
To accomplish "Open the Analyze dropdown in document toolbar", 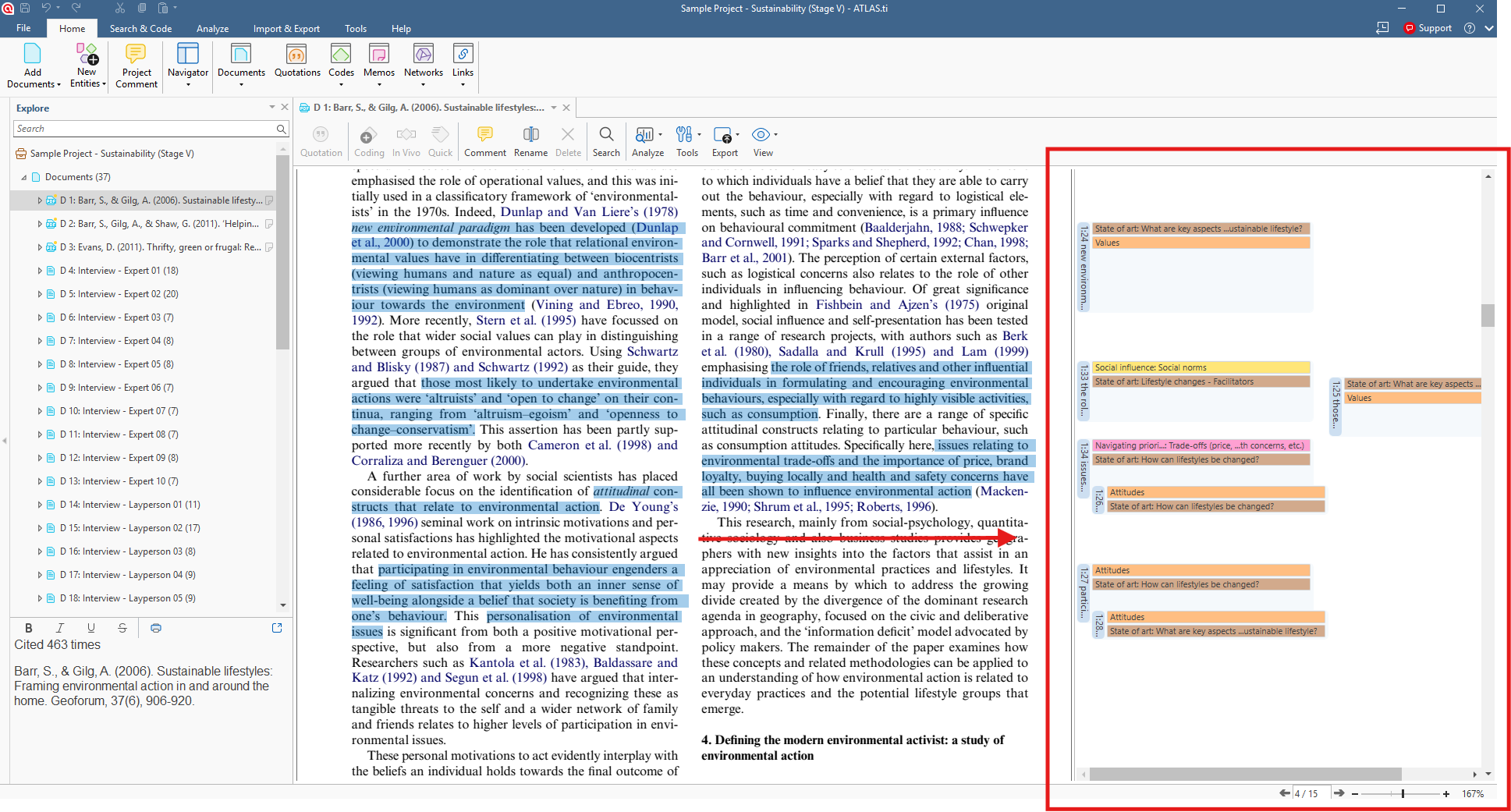I will pyautogui.click(x=648, y=141).
